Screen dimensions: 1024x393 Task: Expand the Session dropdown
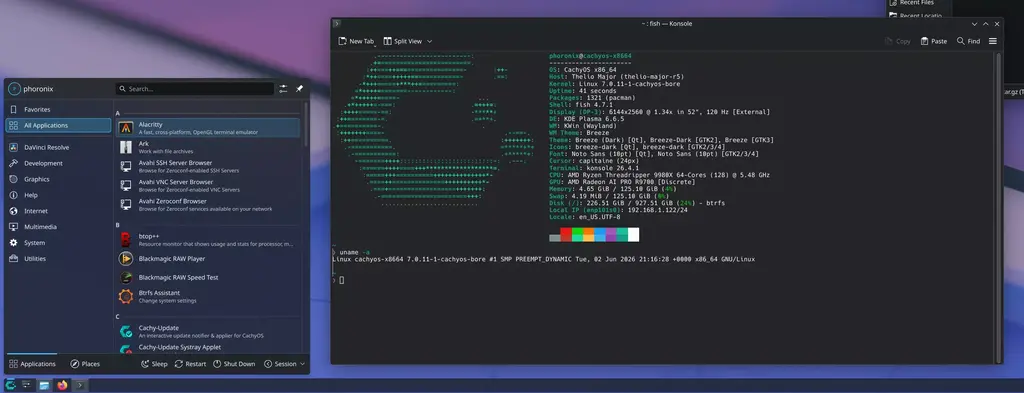284,364
